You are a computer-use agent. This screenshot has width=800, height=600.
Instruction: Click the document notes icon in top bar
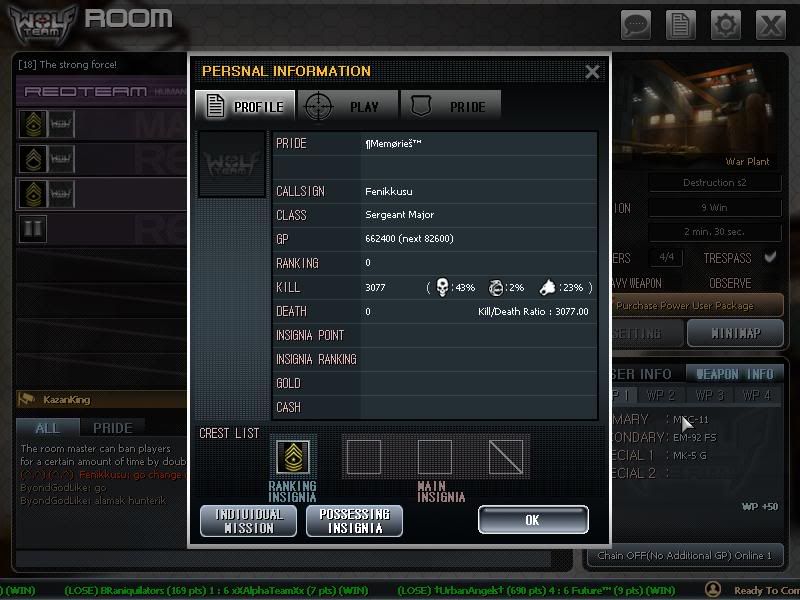[x=681, y=24]
